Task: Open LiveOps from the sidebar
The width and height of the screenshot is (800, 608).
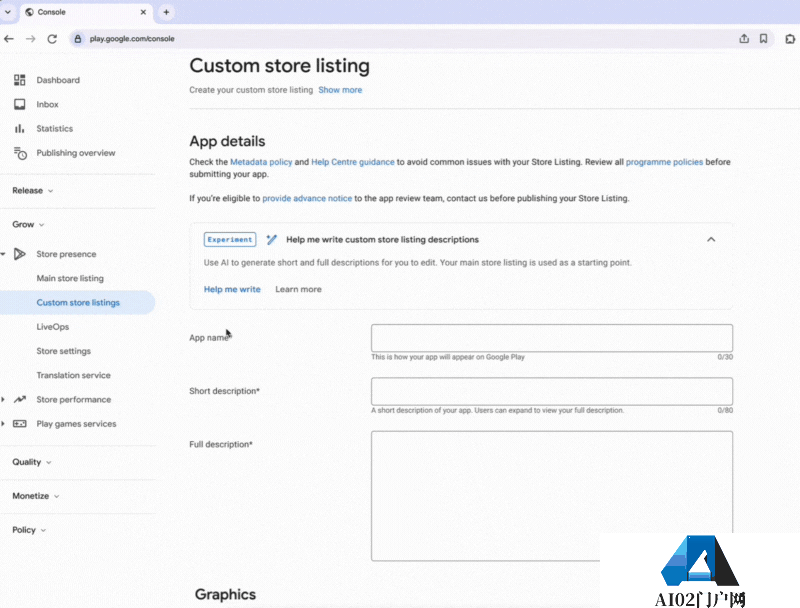Action: click(53, 327)
